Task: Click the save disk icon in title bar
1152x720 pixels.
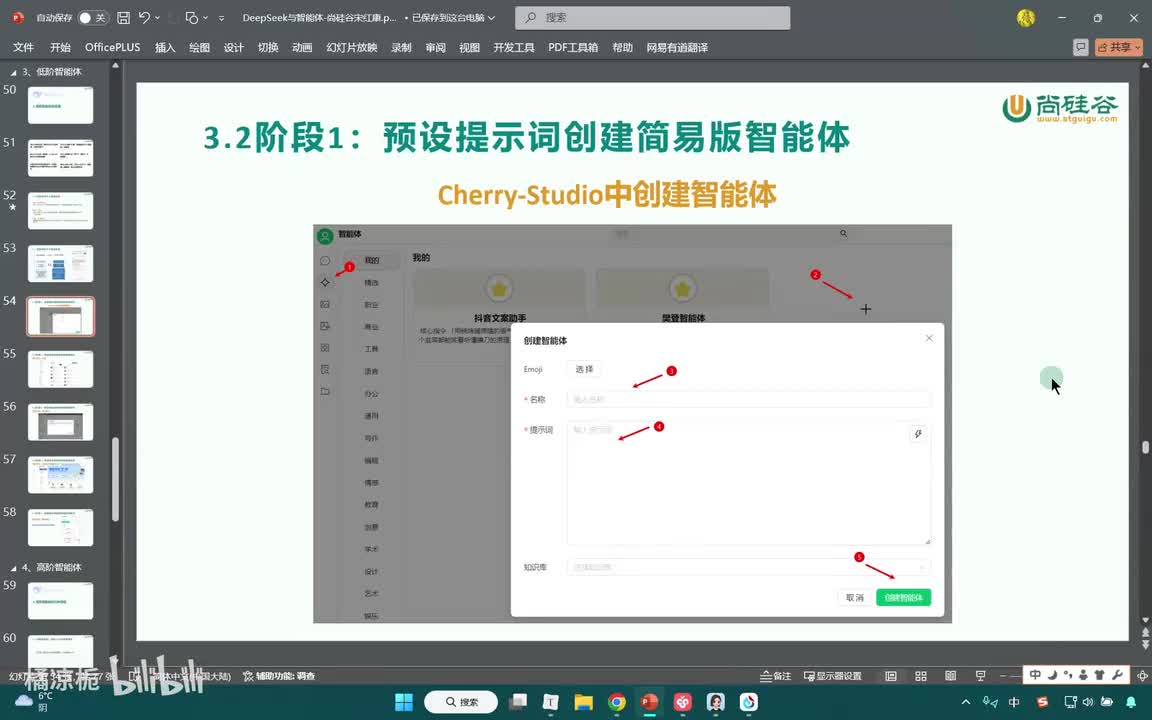Action: [x=123, y=18]
